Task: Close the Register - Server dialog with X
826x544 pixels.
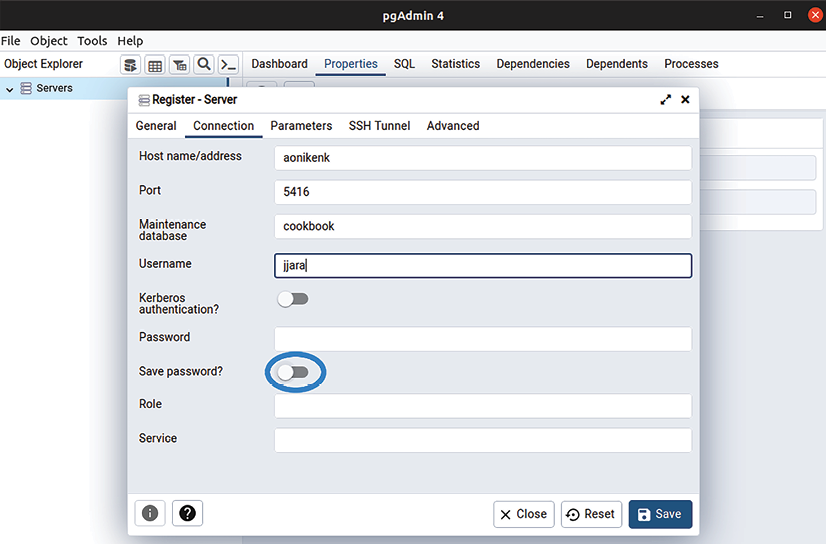Action: pos(685,100)
